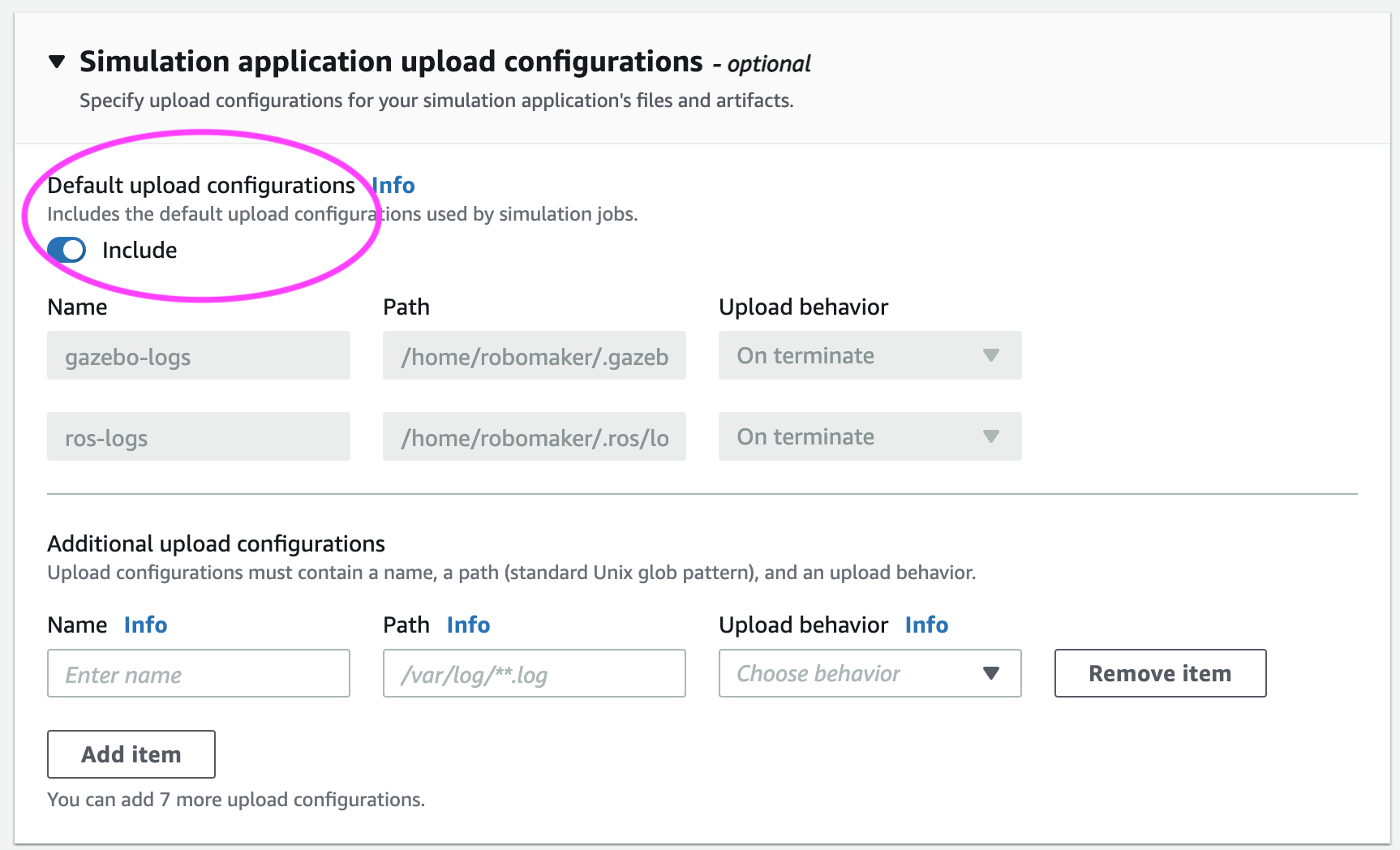The width and height of the screenshot is (1400, 850).
Task: Click the Enter name input field
Action: pos(198,673)
